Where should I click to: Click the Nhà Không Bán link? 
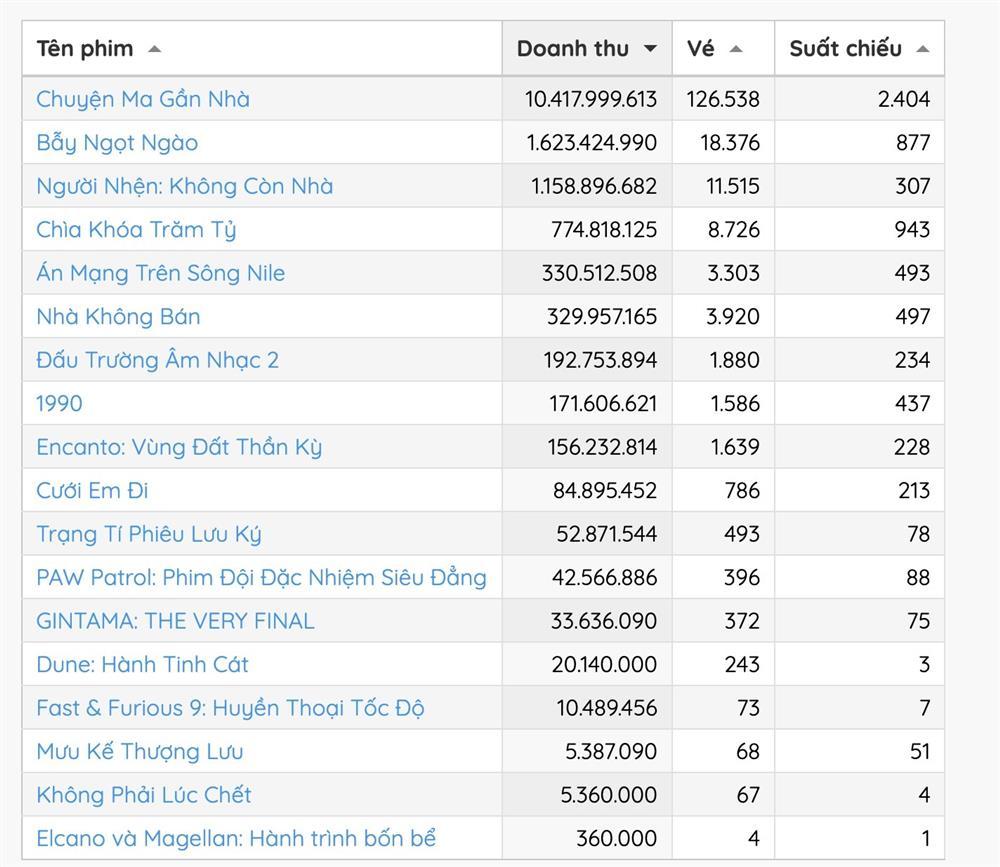coord(118,316)
